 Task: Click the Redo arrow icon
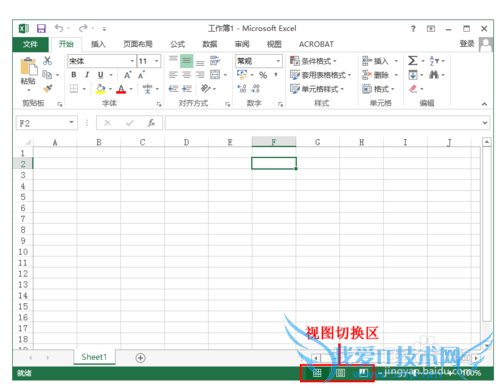(83, 28)
